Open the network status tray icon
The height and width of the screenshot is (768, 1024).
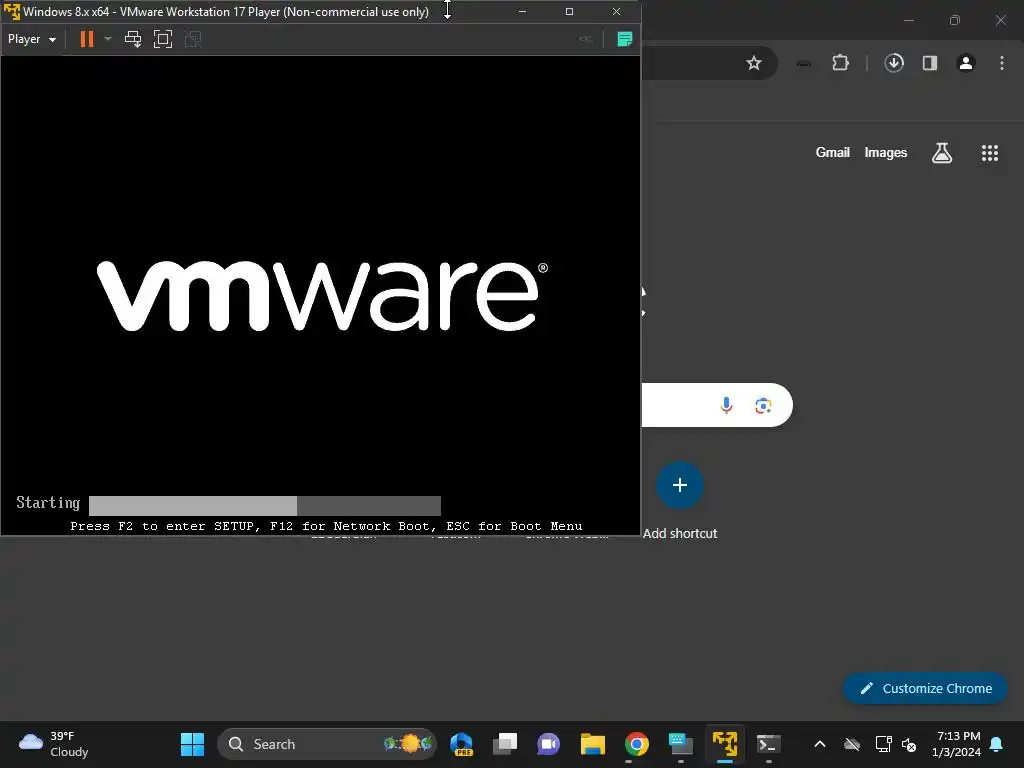coord(883,744)
